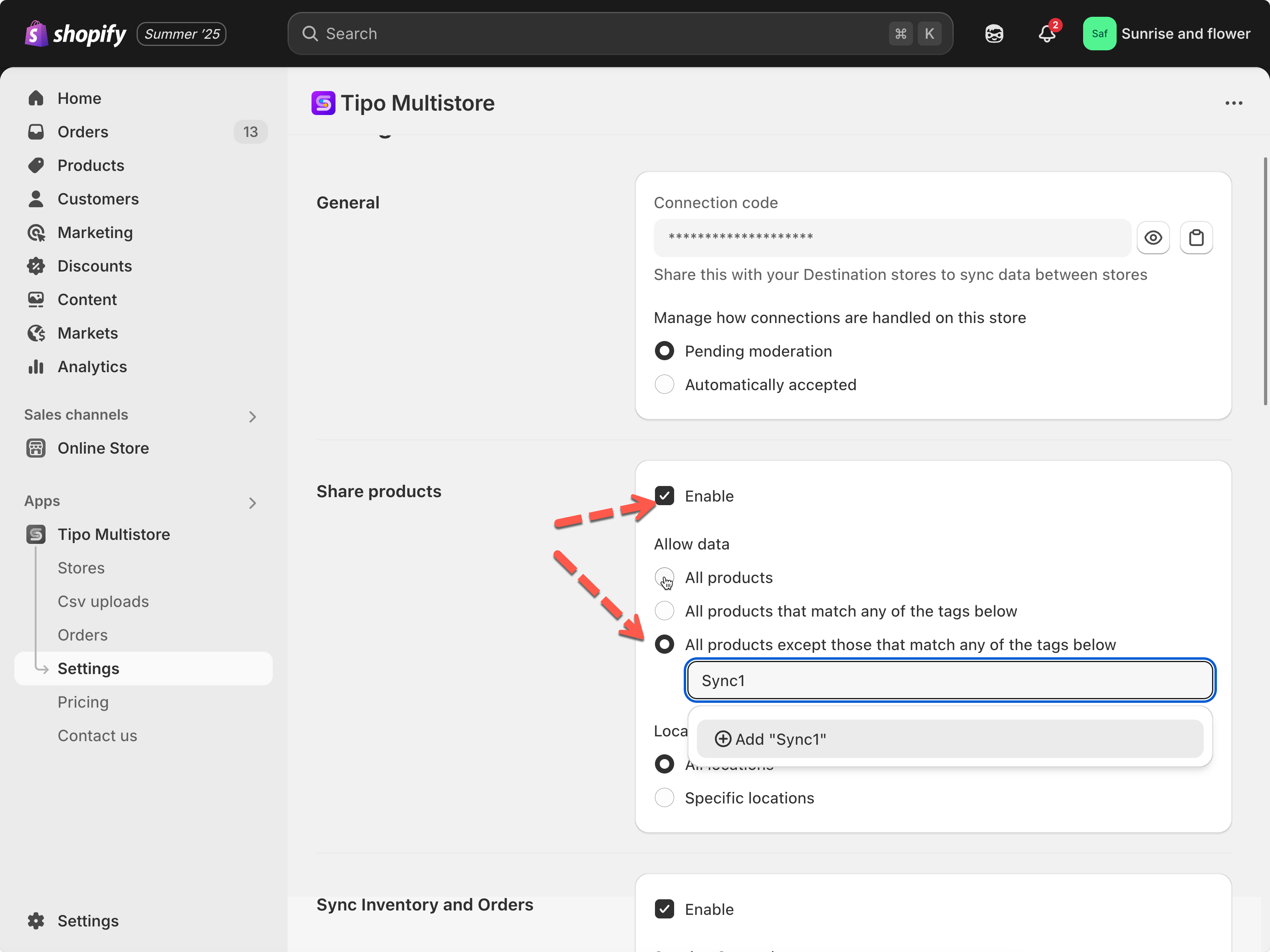Choose All products radio option

664,577
